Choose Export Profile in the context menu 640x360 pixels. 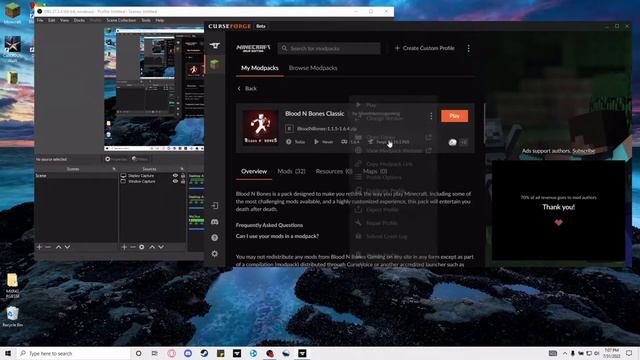(x=393, y=210)
